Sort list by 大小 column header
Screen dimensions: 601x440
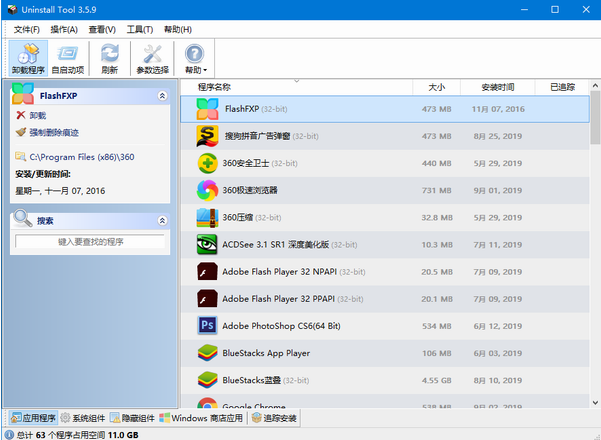click(437, 87)
